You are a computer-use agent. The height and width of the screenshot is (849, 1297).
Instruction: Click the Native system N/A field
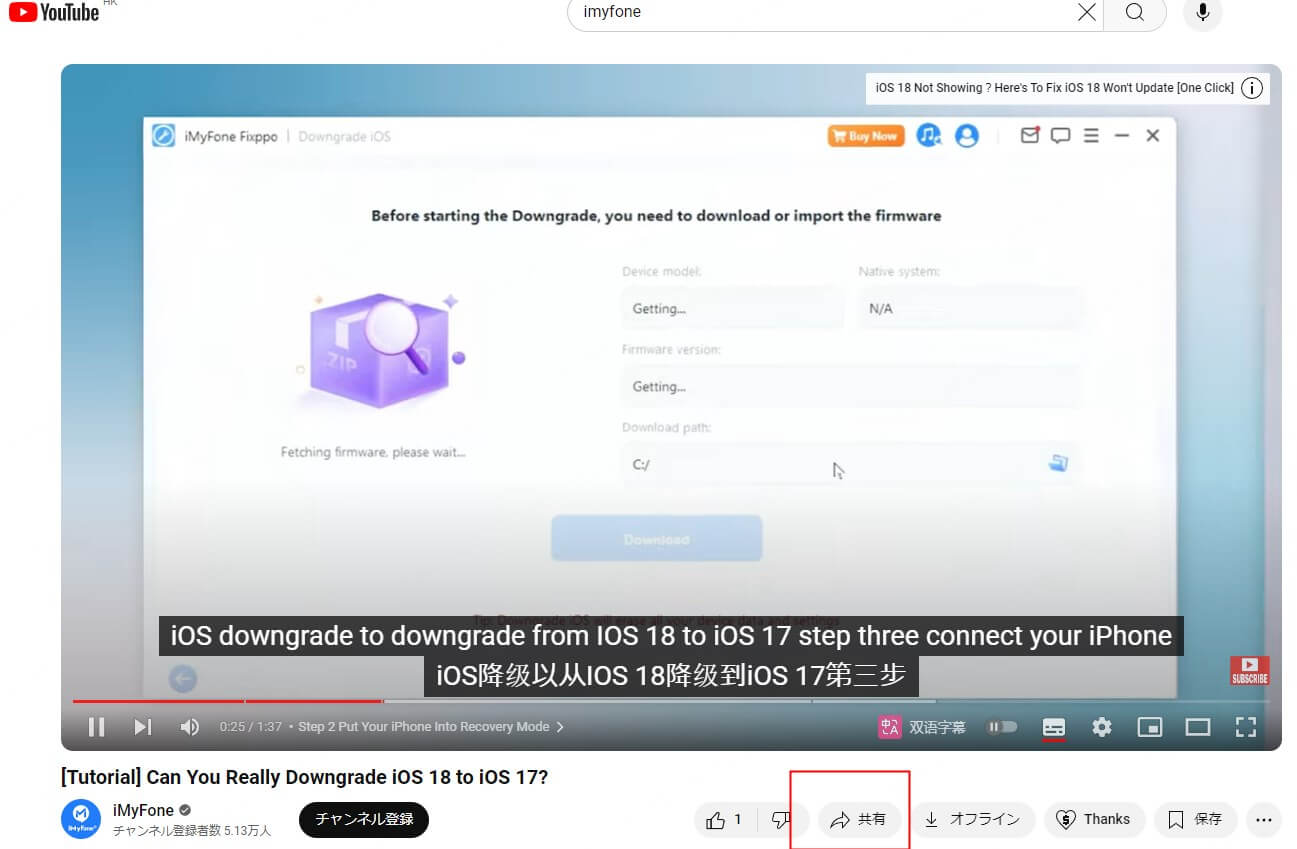click(971, 308)
